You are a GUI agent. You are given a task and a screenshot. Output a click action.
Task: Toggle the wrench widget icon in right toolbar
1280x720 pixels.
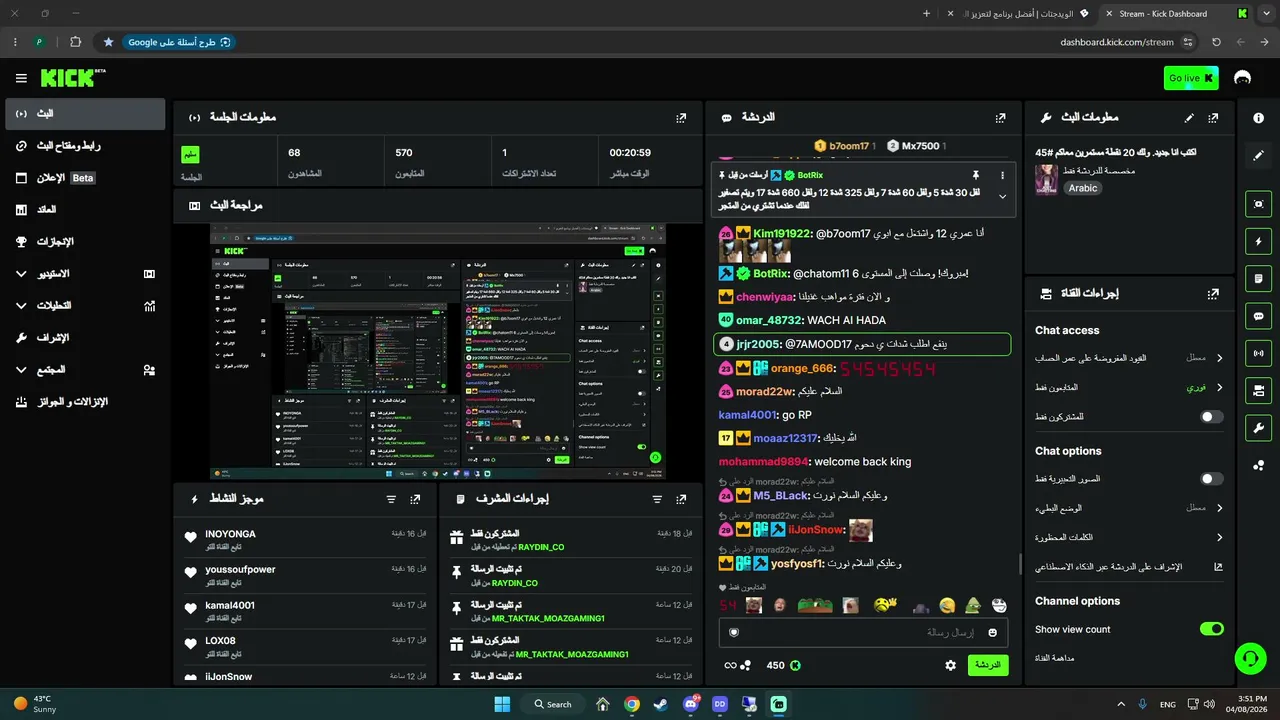1258,428
